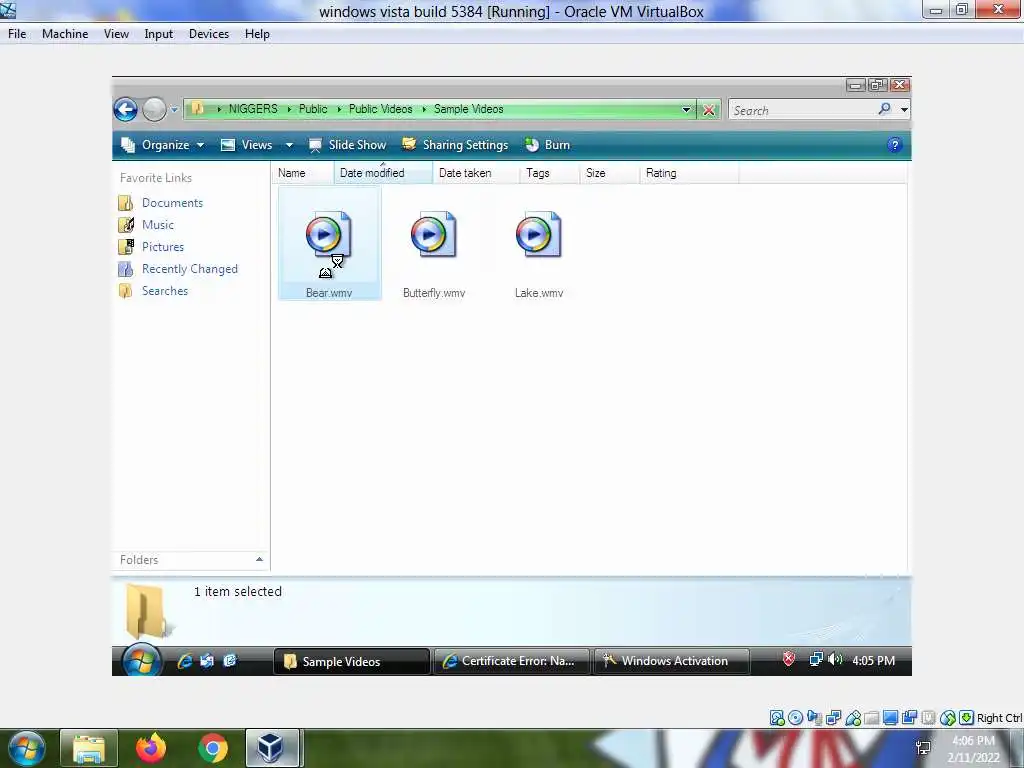
Task: Sort by Date modified column
Action: click(x=383, y=173)
